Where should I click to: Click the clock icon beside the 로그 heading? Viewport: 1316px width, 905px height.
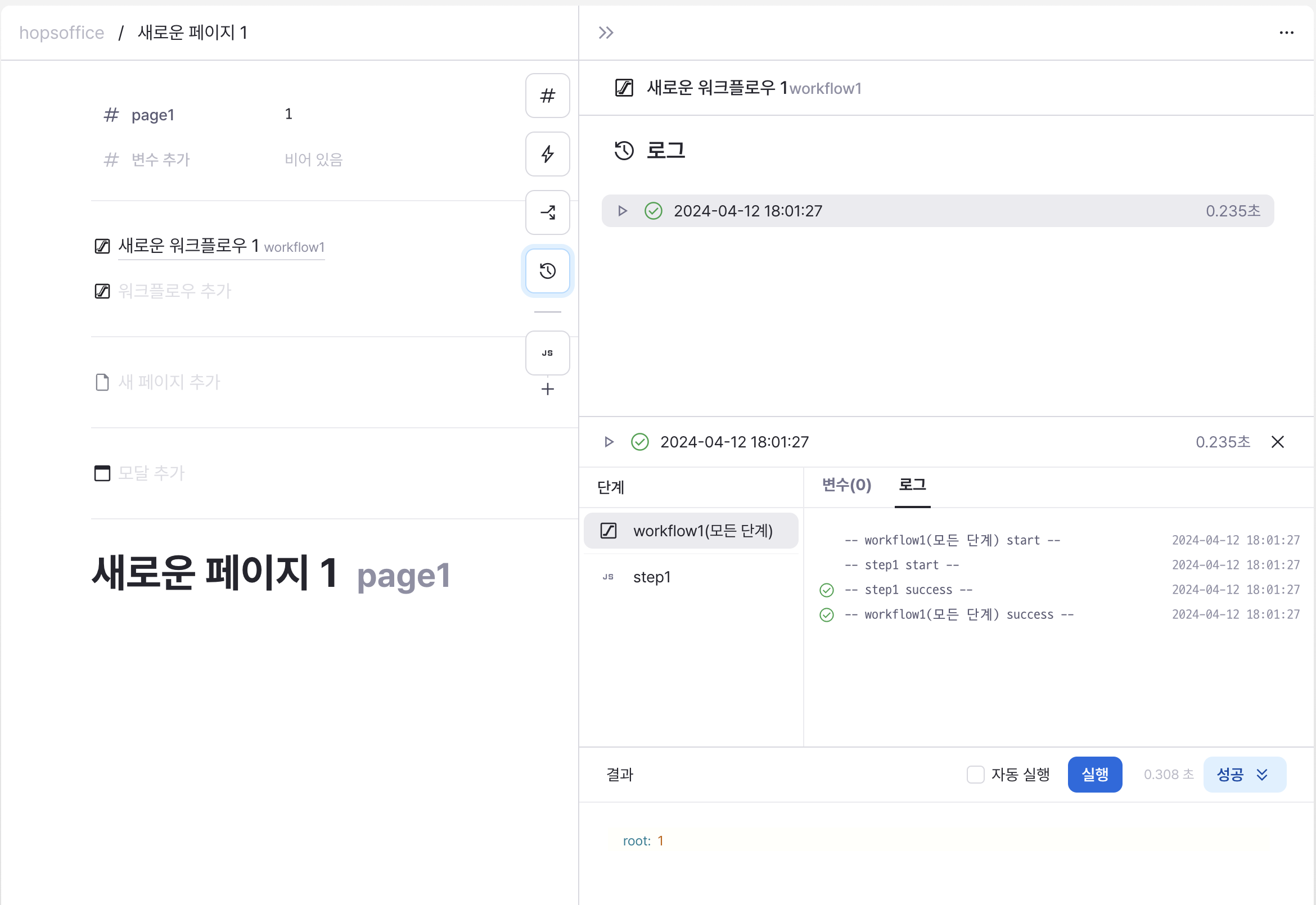(x=624, y=151)
